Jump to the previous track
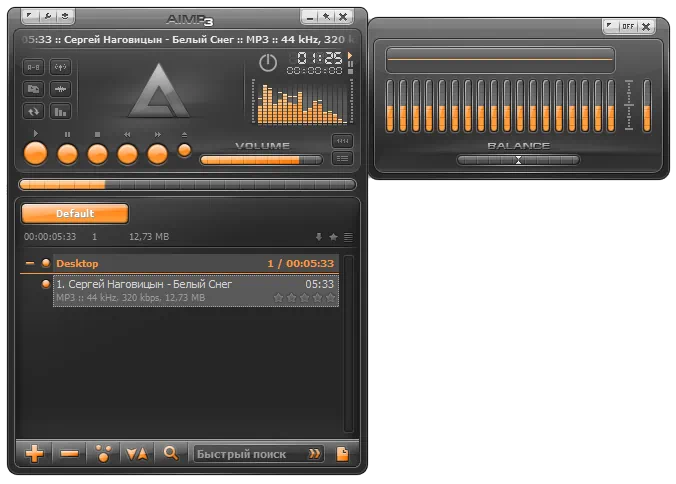This screenshot has width=676, height=484. tap(127, 154)
